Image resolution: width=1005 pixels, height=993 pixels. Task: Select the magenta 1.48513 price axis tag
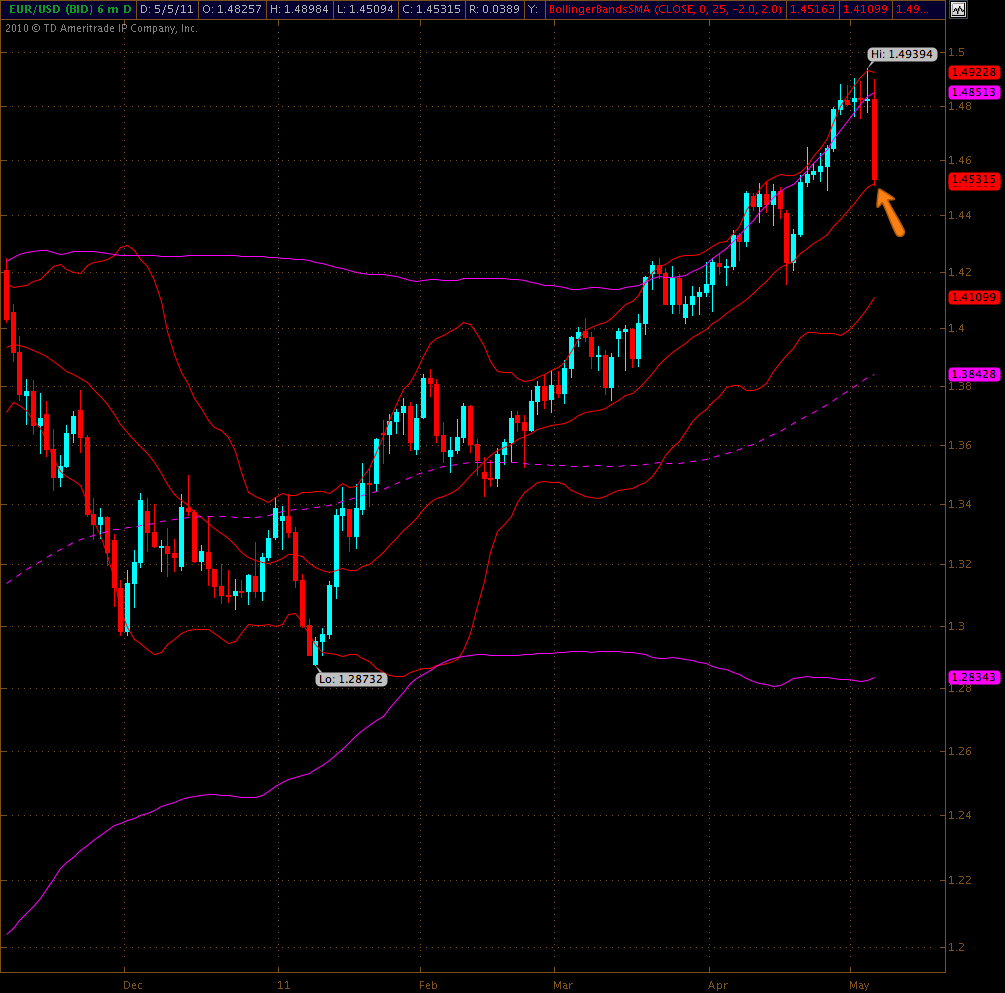click(x=973, y=91)
